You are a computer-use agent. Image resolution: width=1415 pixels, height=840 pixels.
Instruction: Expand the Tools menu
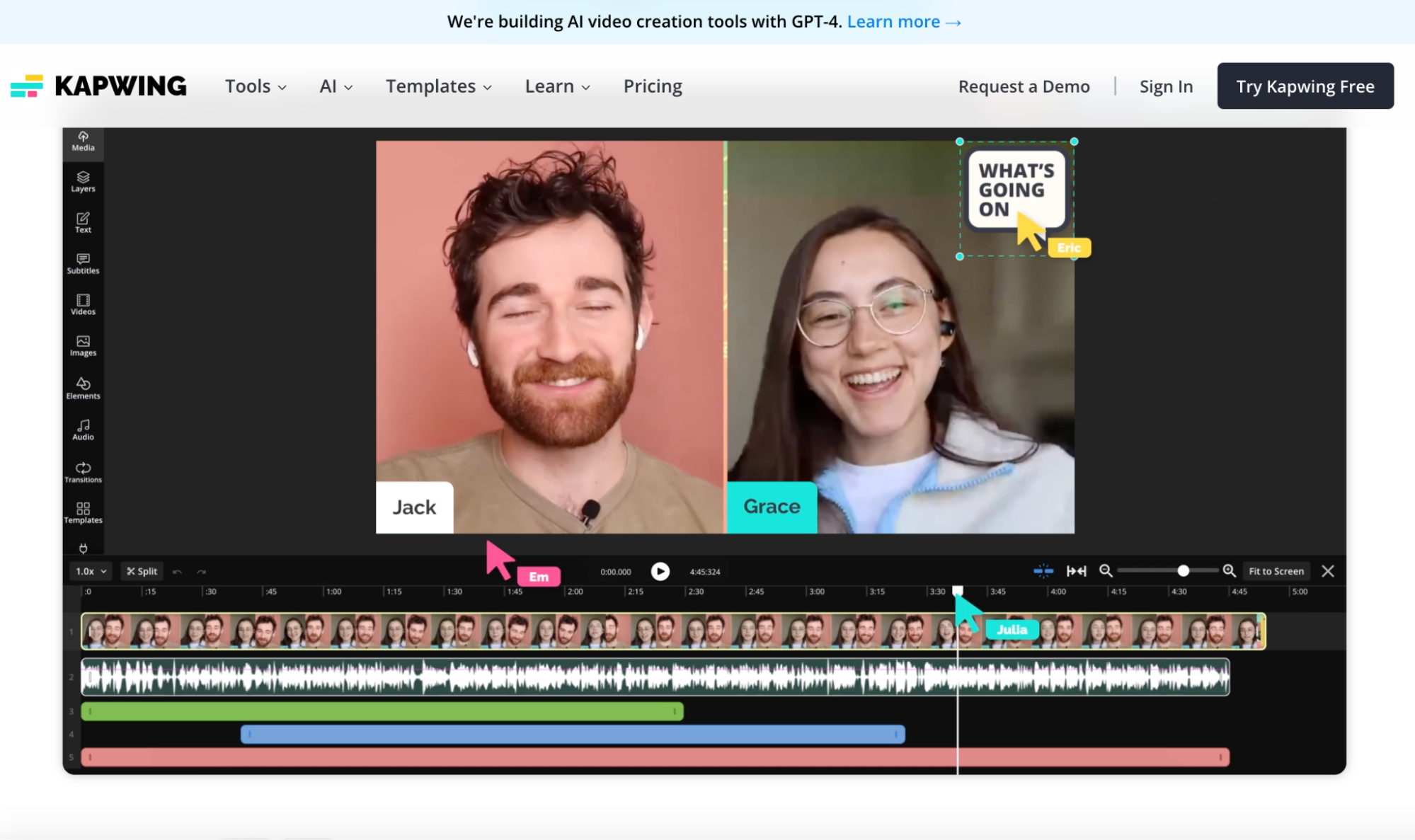click(x=256, y=86)
